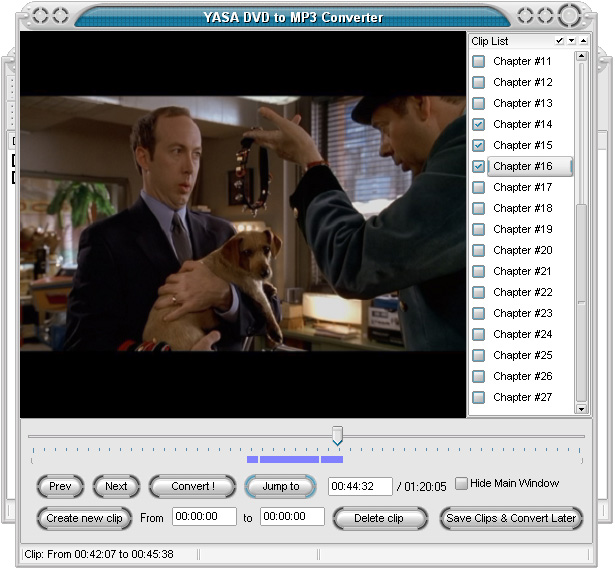Click the last purple clip segment under slider

[x=332, y=459]
